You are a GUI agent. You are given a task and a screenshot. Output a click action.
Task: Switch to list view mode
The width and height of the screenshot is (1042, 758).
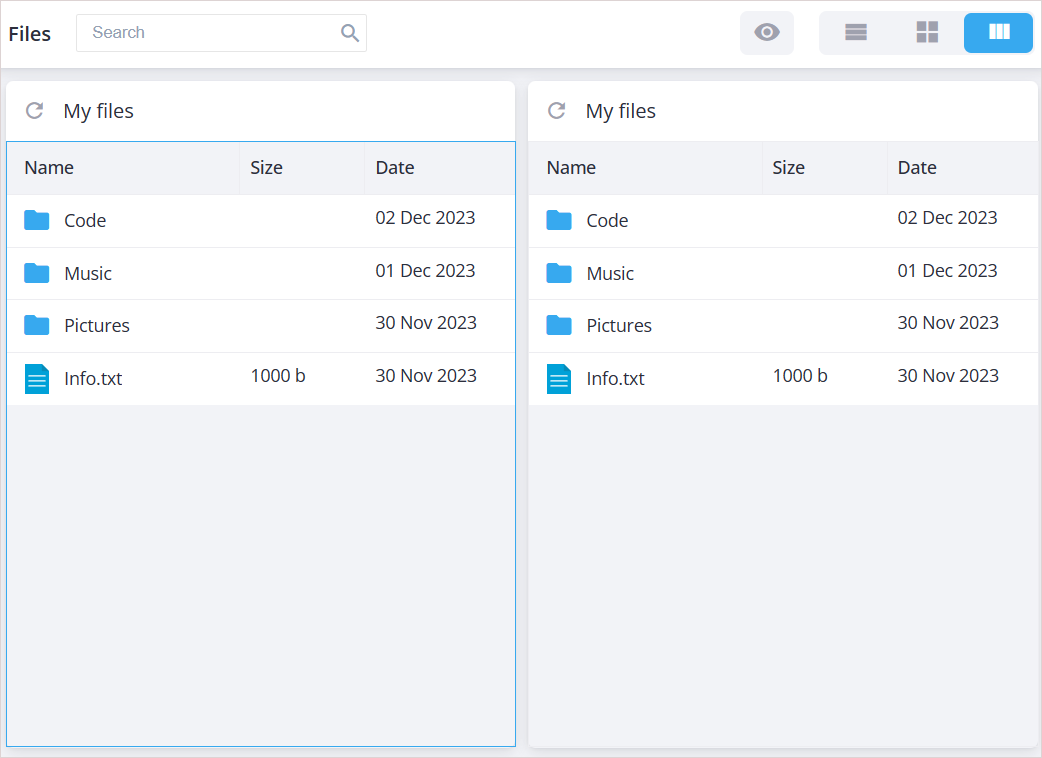[855, 33]
